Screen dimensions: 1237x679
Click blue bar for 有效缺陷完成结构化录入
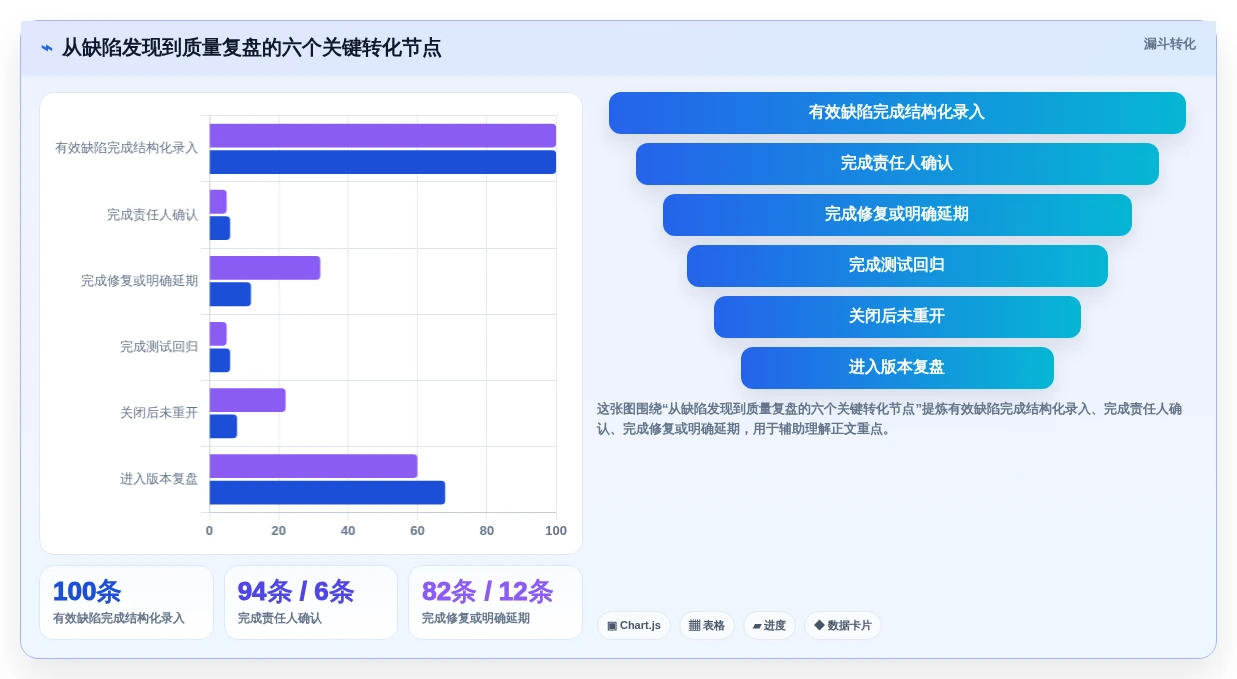coord(382,162)
